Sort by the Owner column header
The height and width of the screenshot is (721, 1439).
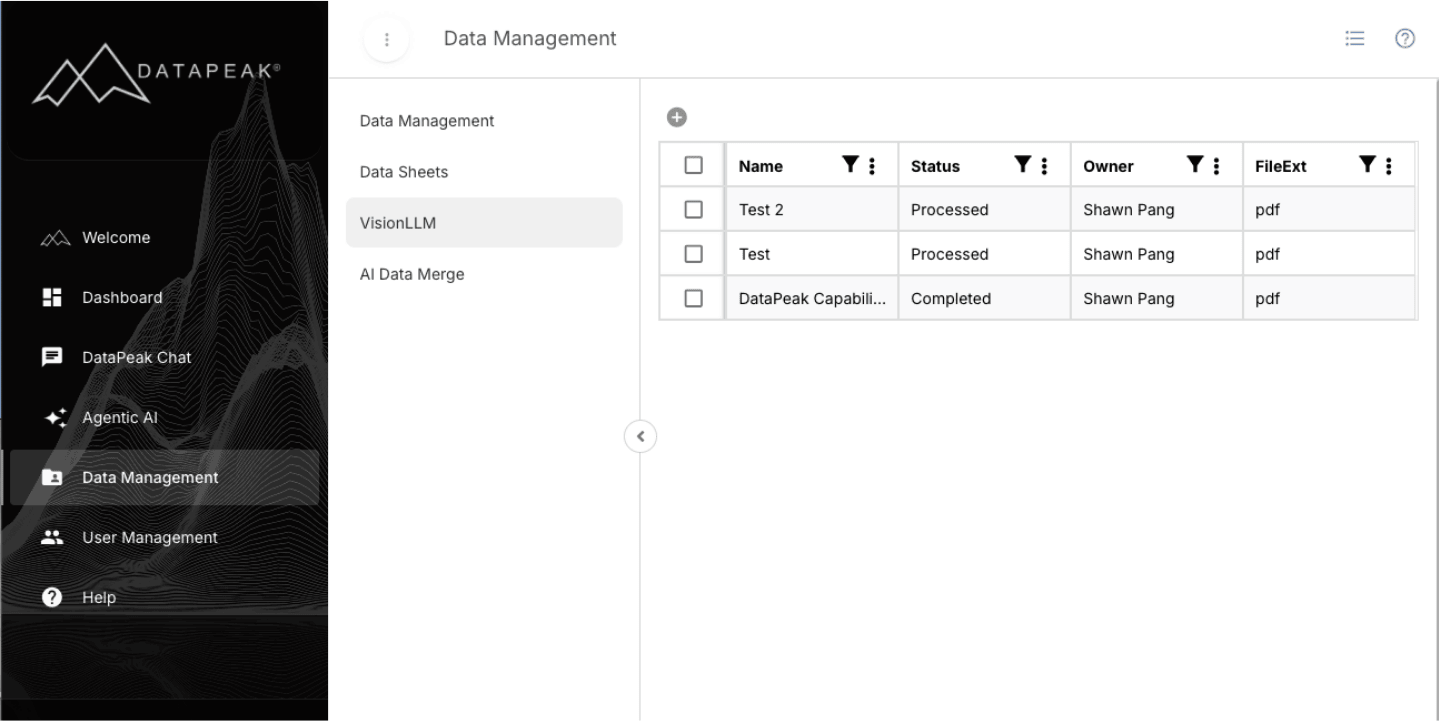(x=1107, y=166)
